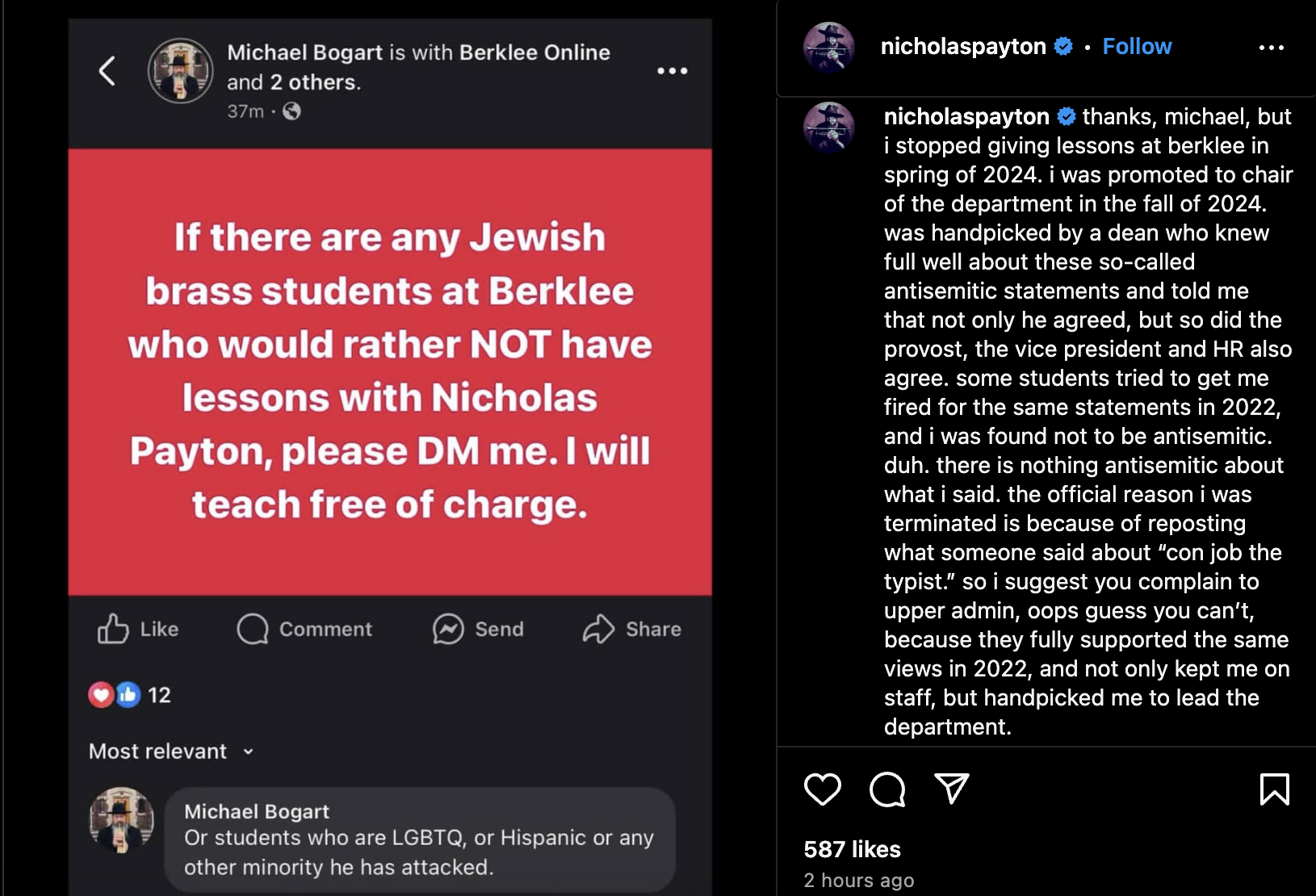Expand the Most relevant comment sorting dropdown
The width and height of the screenshot is (1316, 896).
(x=171, y=752)
